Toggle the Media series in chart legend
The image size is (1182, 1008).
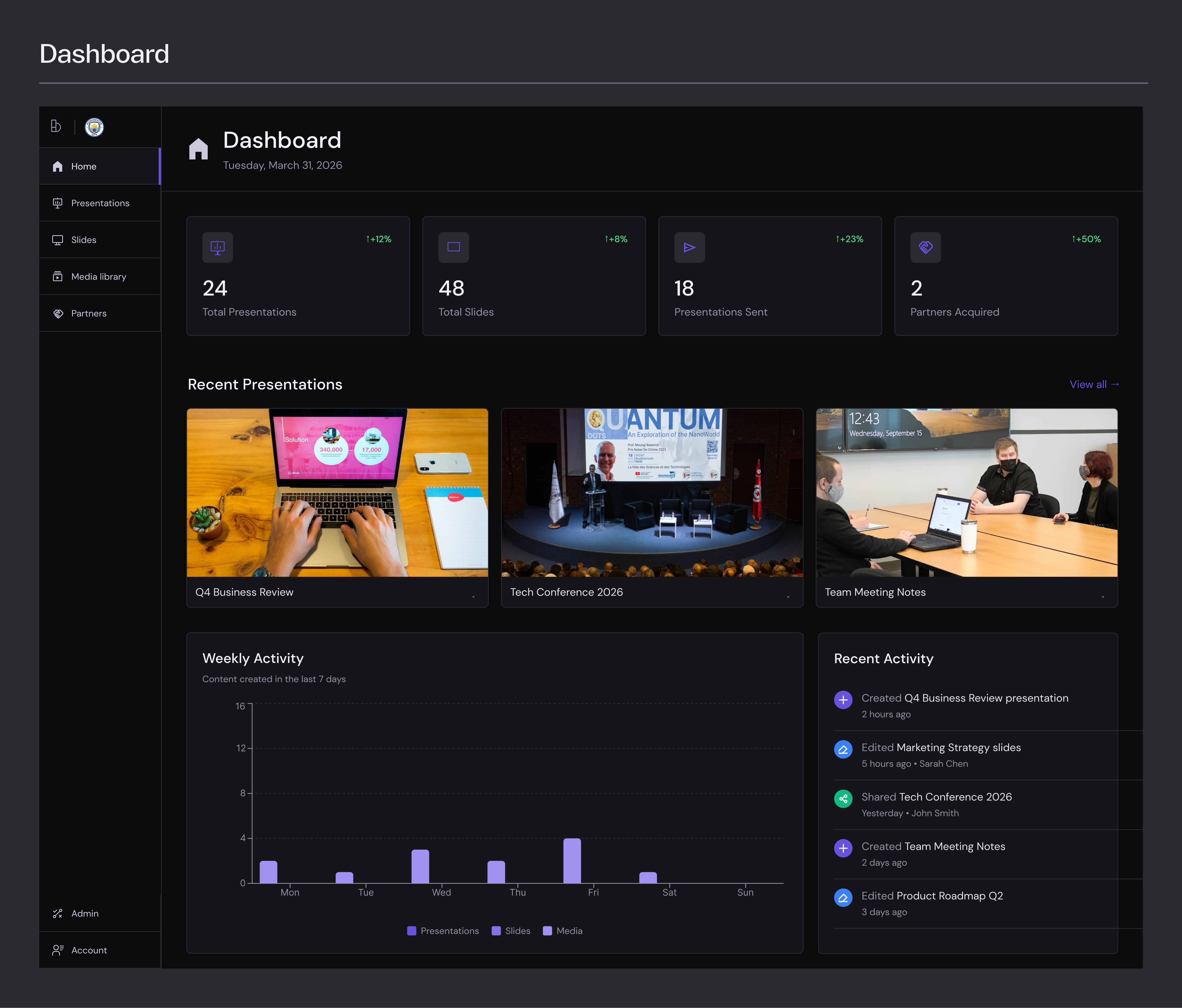coord(563,931)
